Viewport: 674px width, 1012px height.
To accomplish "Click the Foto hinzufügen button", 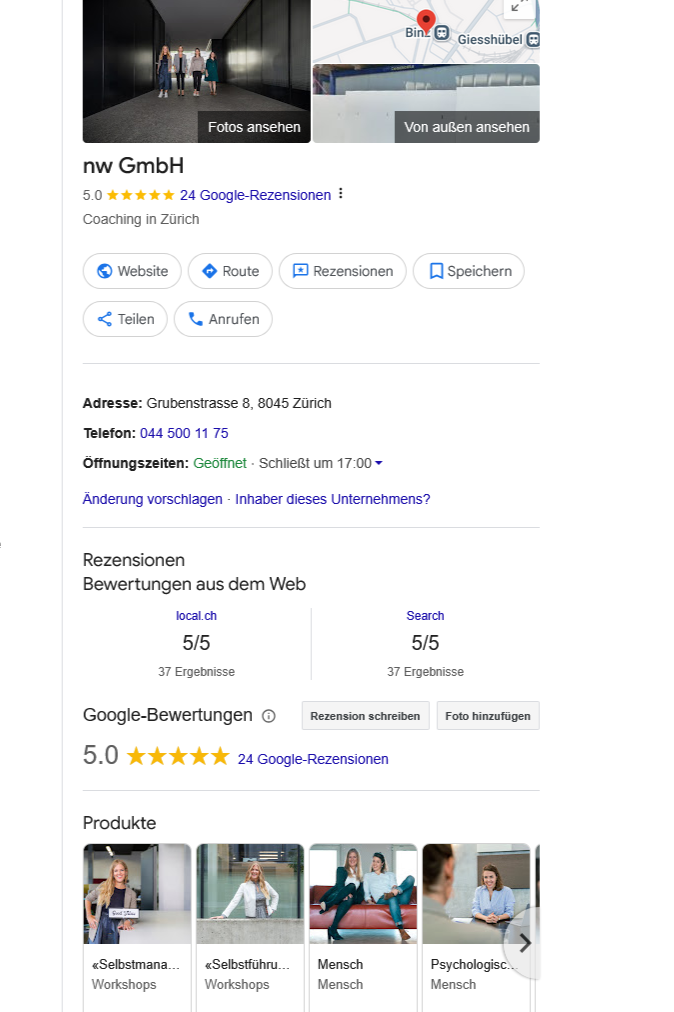I will coord(488,716).
